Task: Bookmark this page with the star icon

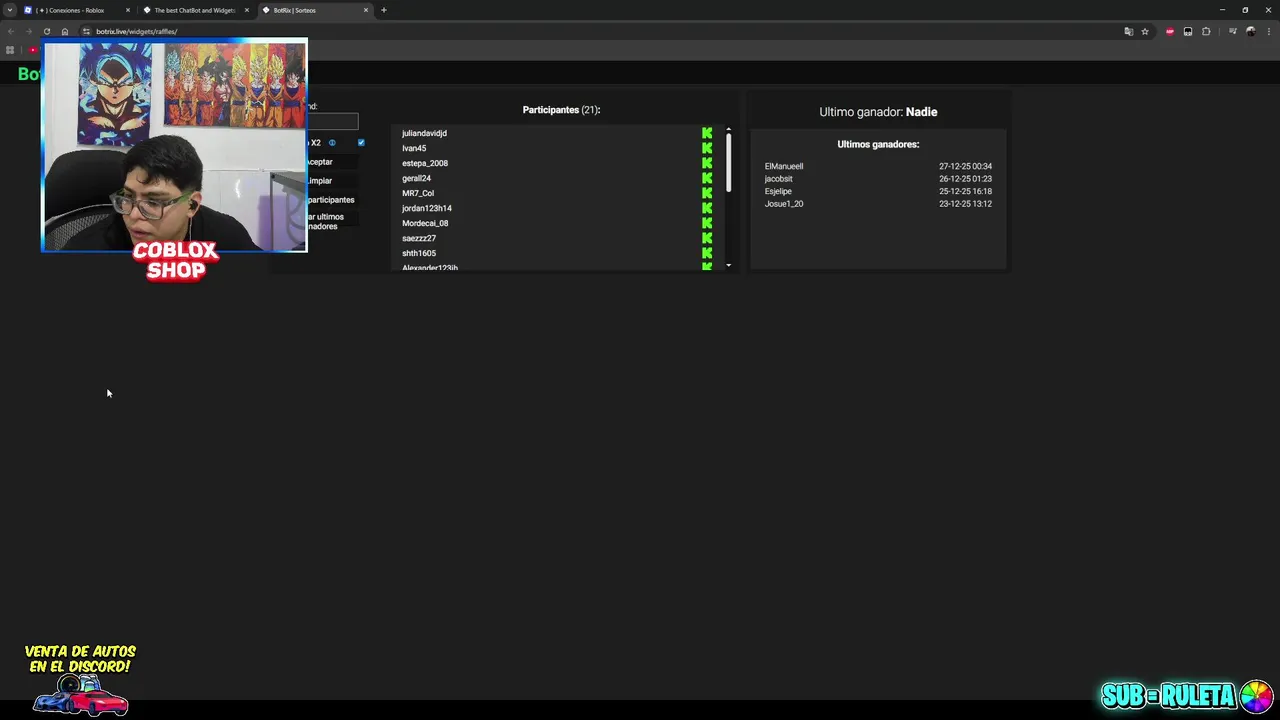Action: (x=1145, y=31)
